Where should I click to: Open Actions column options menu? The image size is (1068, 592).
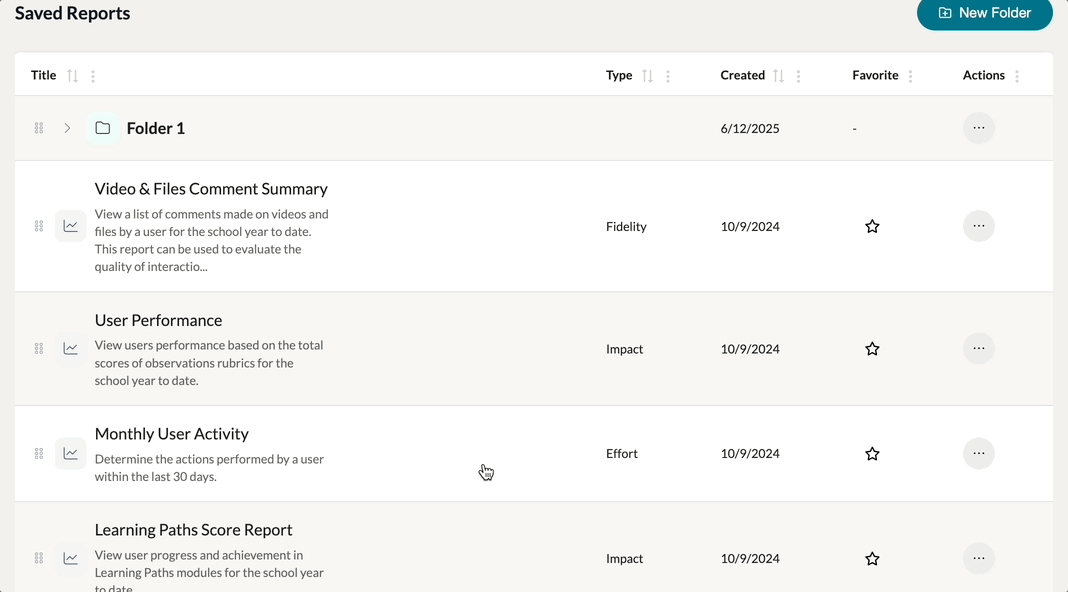coord(1017,76)
